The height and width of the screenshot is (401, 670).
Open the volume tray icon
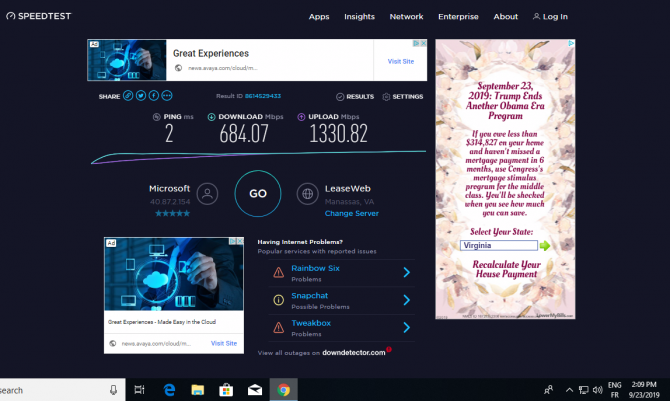tap(597, 390)
